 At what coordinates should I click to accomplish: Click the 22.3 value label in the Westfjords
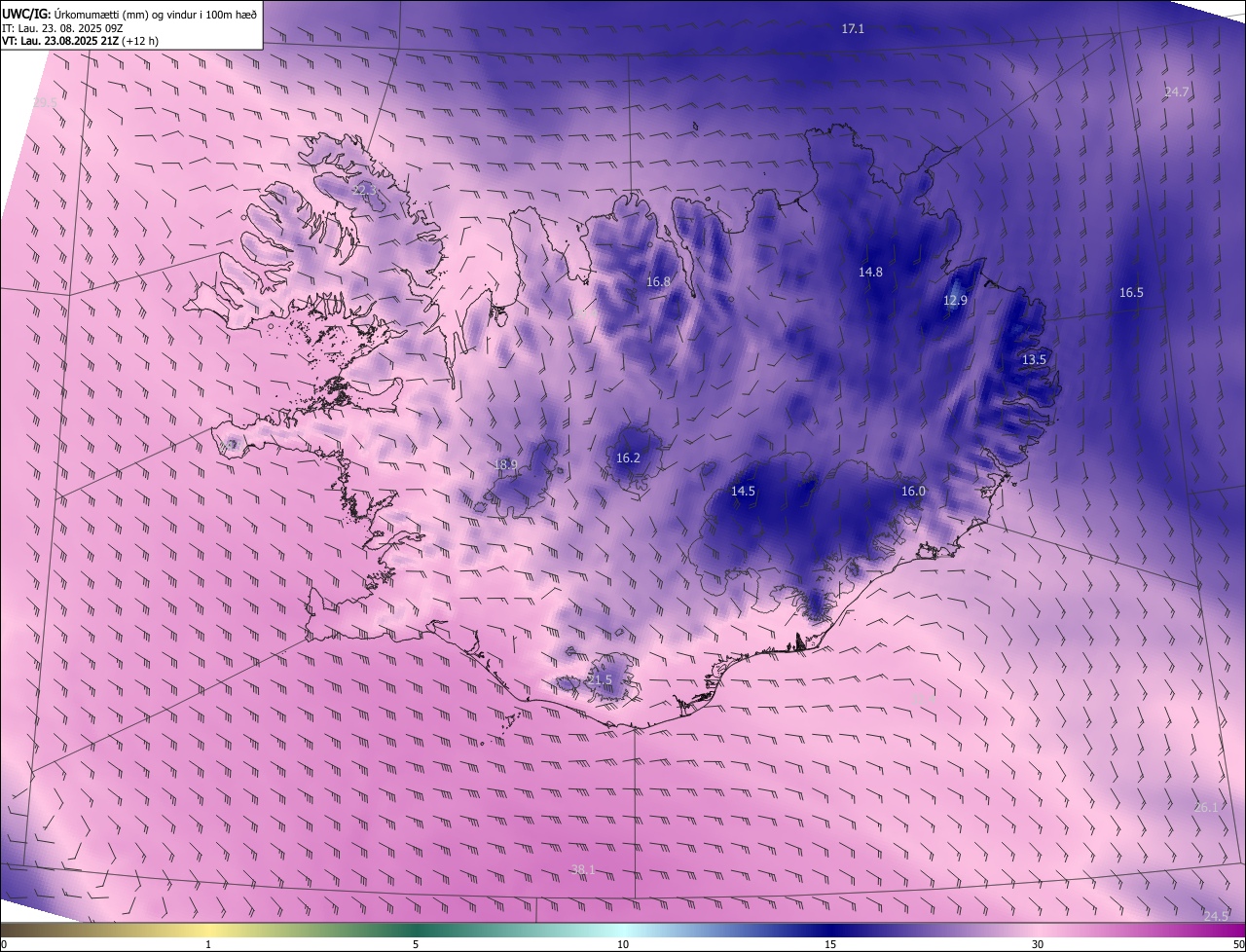coord(363,191)
